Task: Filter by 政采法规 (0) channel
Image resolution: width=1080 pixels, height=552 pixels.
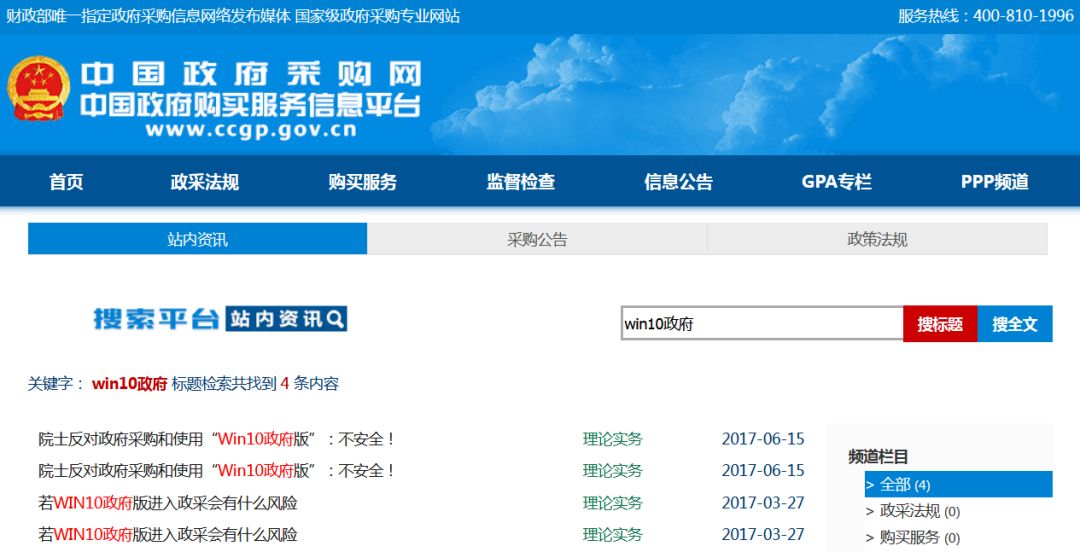Action: (x=913, y=511)
